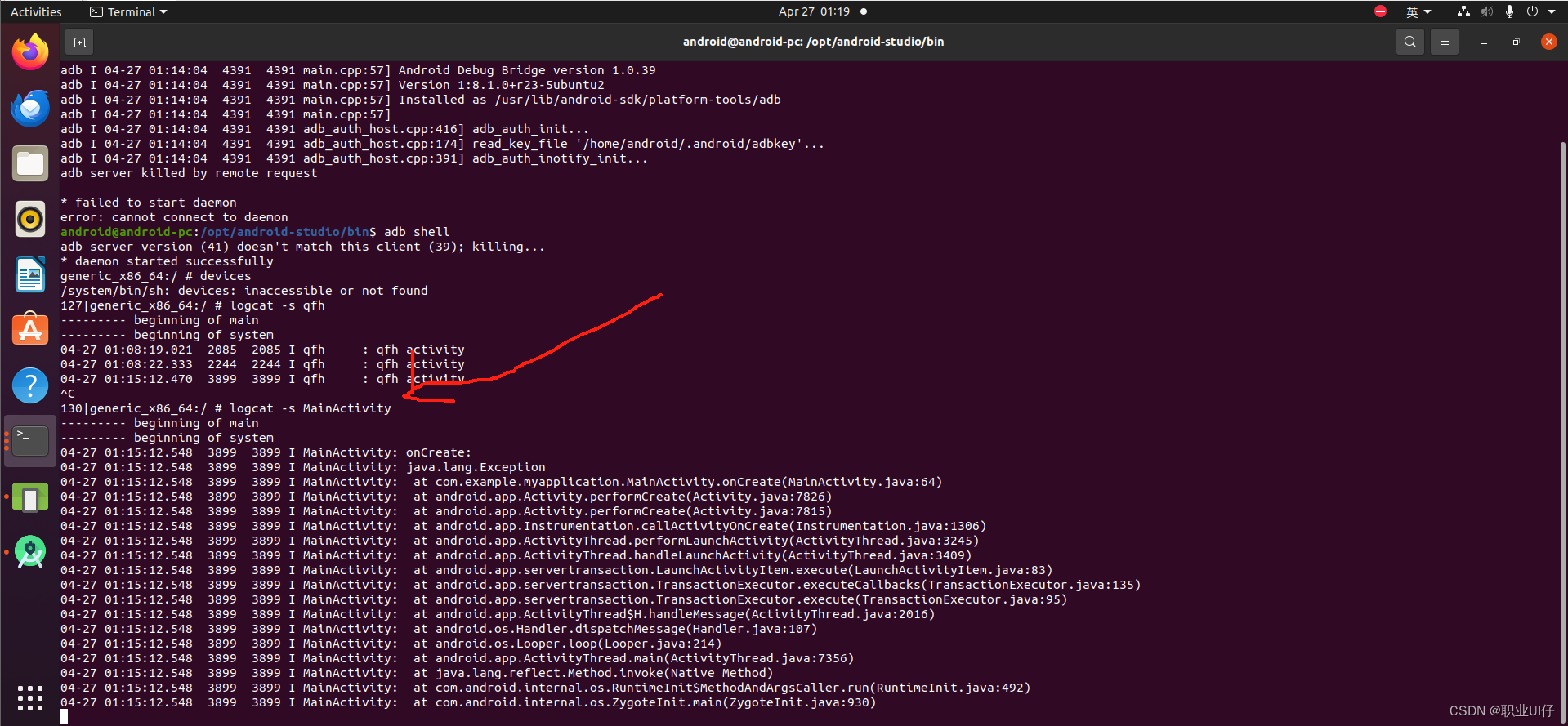Expand the system menu arrow
The width and height of the screenshot is (1568, 726).
(1552, 11)
